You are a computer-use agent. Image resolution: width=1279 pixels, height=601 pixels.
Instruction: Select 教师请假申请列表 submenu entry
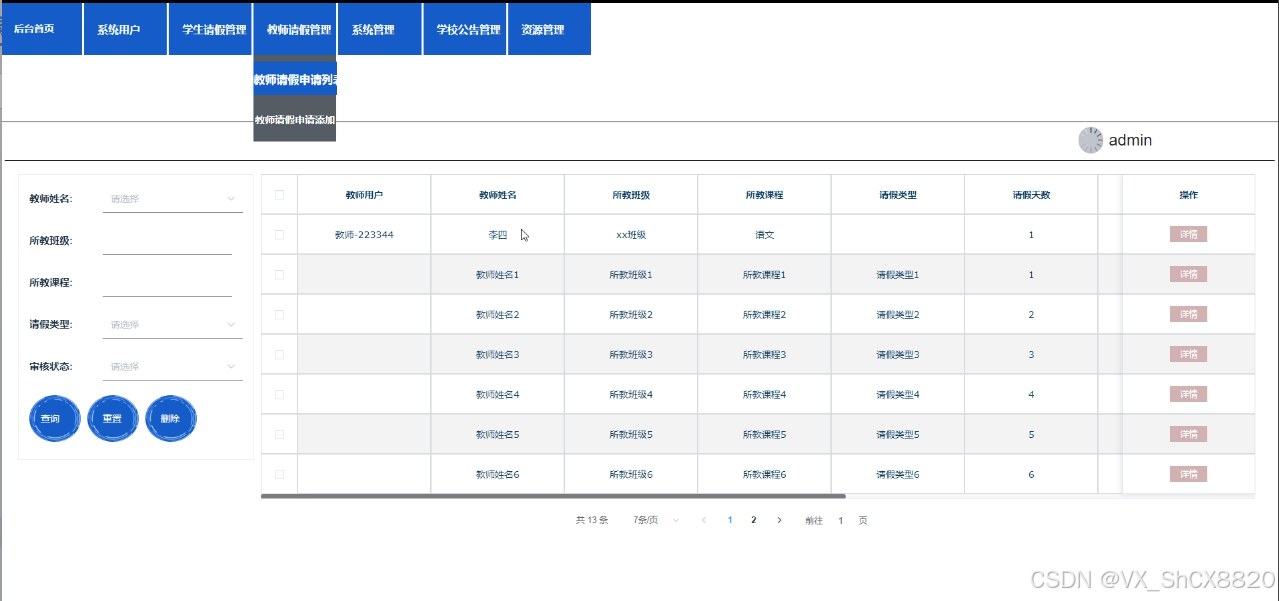[295, 79]
